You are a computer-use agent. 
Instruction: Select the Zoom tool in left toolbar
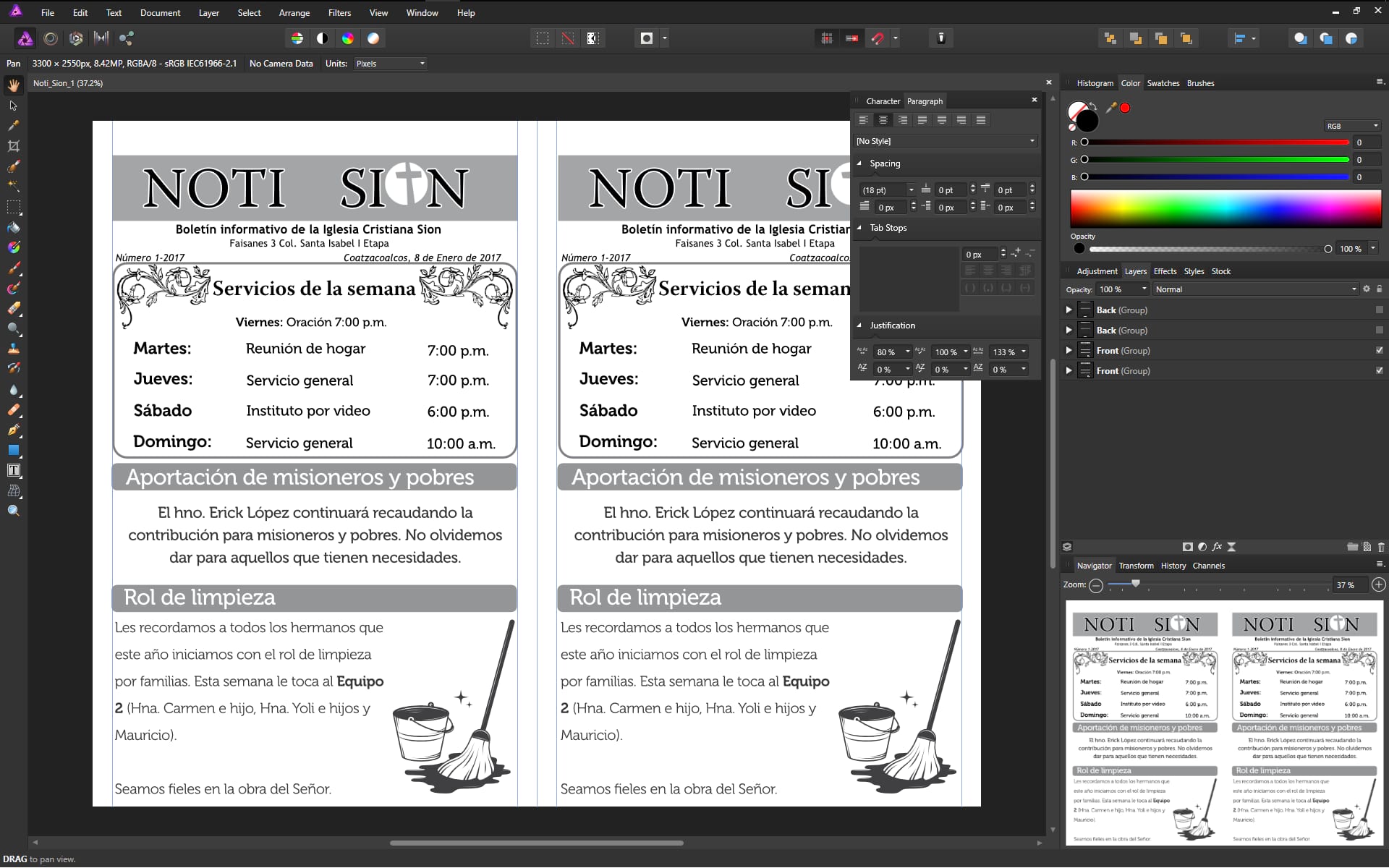[13, 511]
